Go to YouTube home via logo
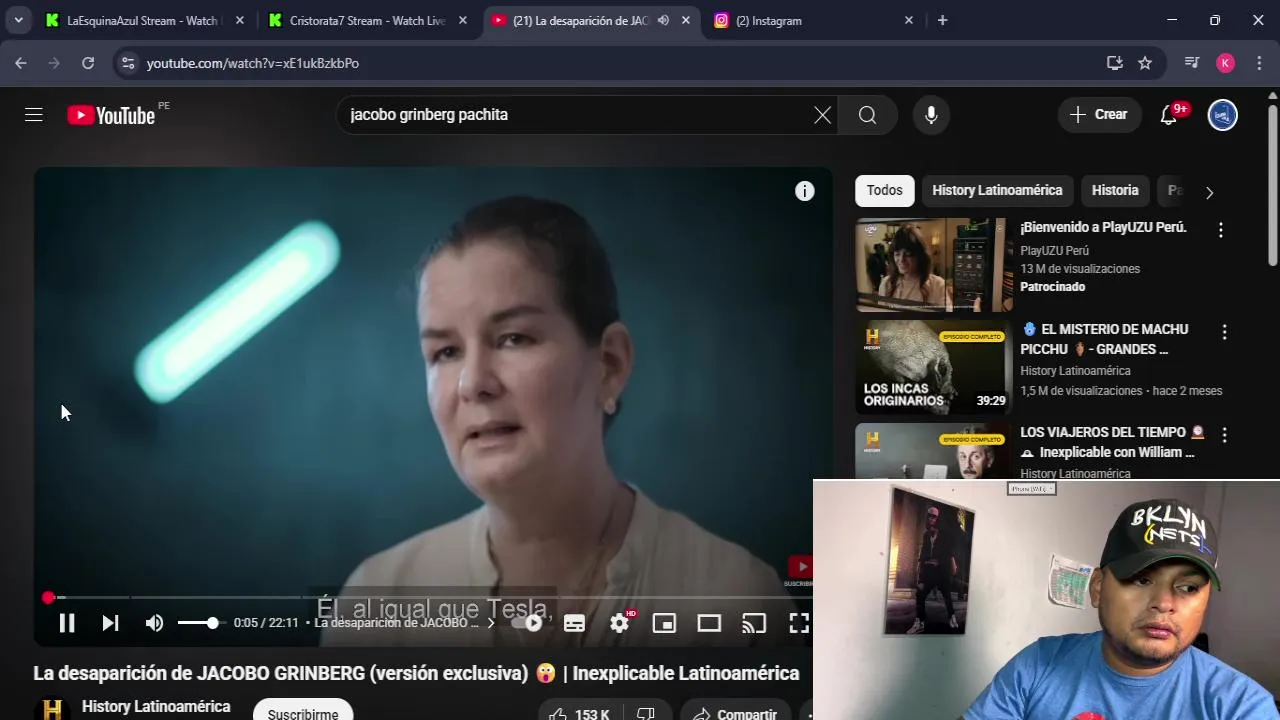Viewport: 1280px width, 720px height. click(111, 115)
